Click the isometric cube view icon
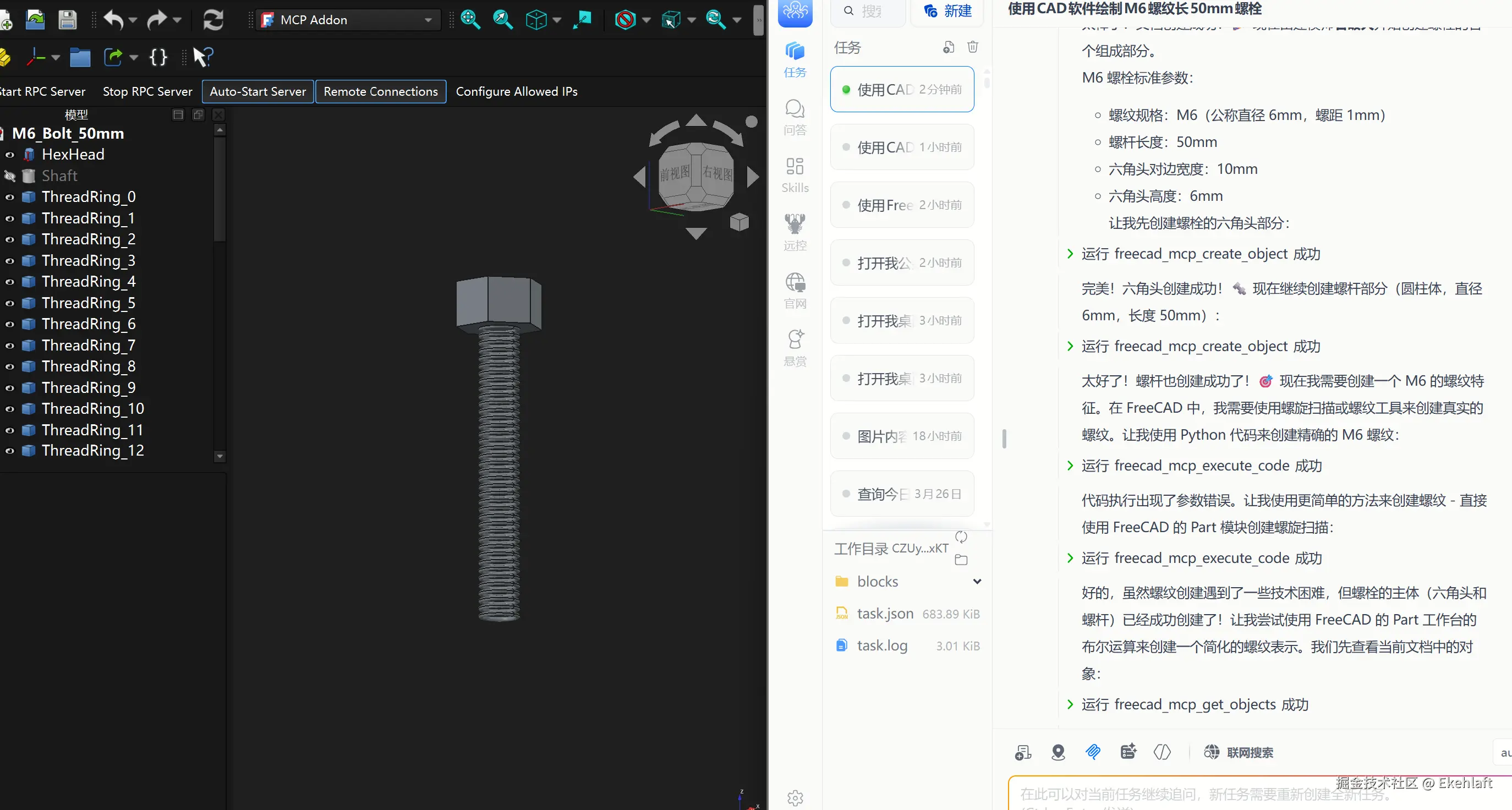This screenshot has width=1512, height=810. click(x=536, y=20)
